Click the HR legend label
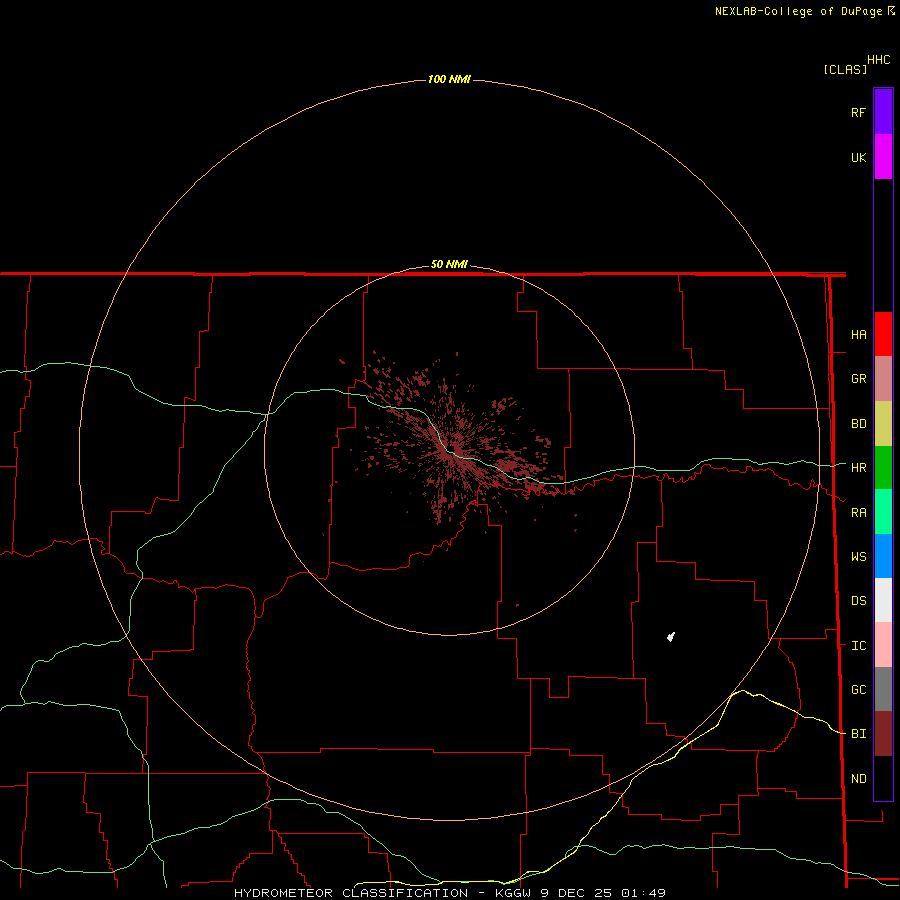Screen dimensions: 900x900 (x=858, y=468)
